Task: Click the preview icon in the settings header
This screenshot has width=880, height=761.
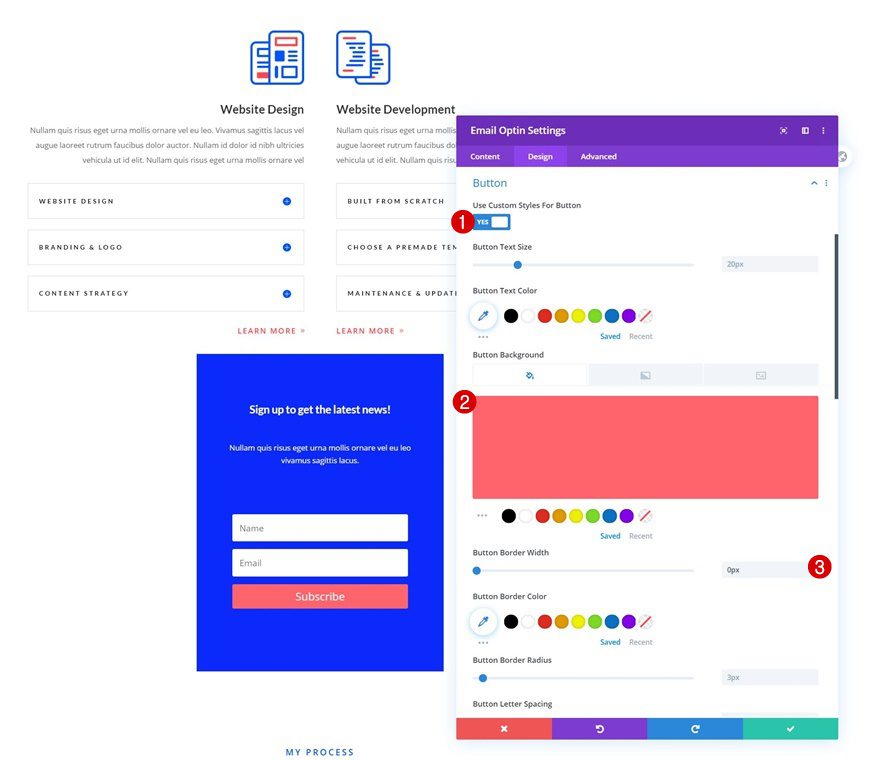Action: [x=784, y=130]
